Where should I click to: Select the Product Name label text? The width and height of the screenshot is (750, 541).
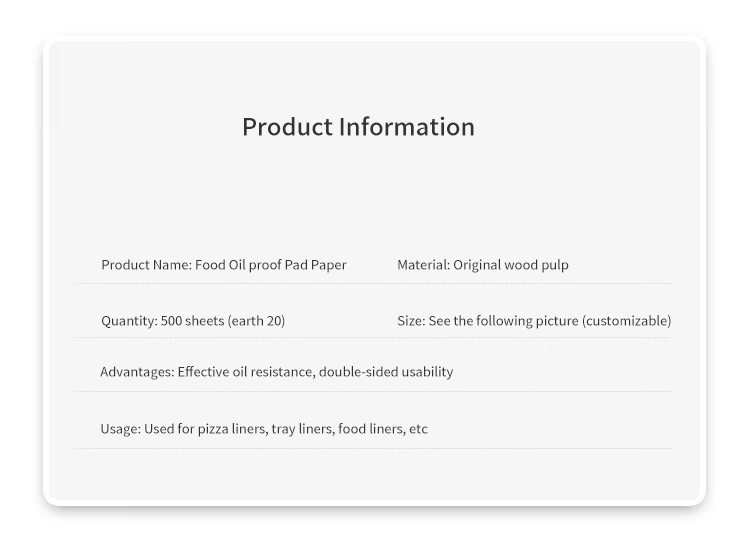145,265
